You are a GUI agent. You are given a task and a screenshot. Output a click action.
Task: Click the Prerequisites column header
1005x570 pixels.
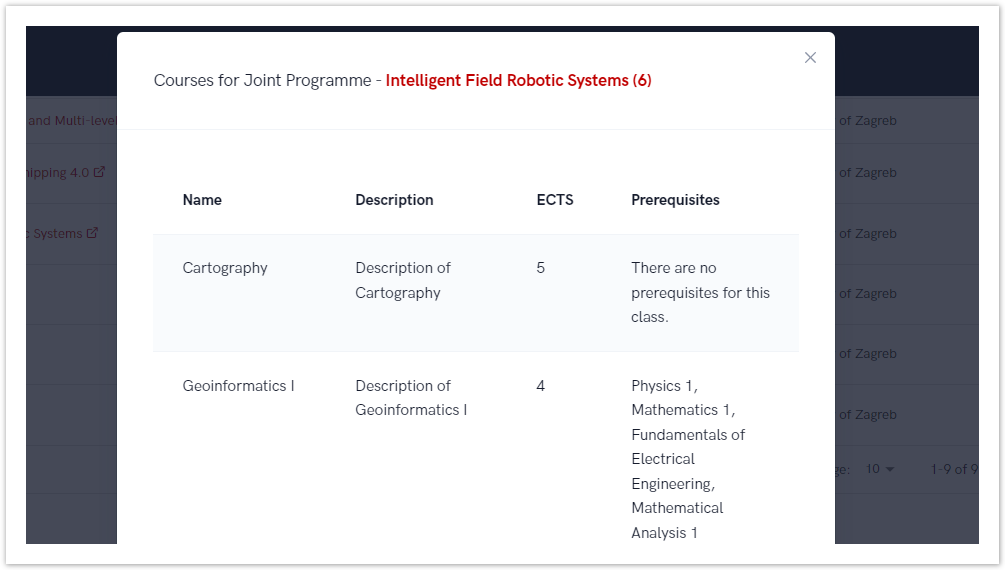(675, 200)
